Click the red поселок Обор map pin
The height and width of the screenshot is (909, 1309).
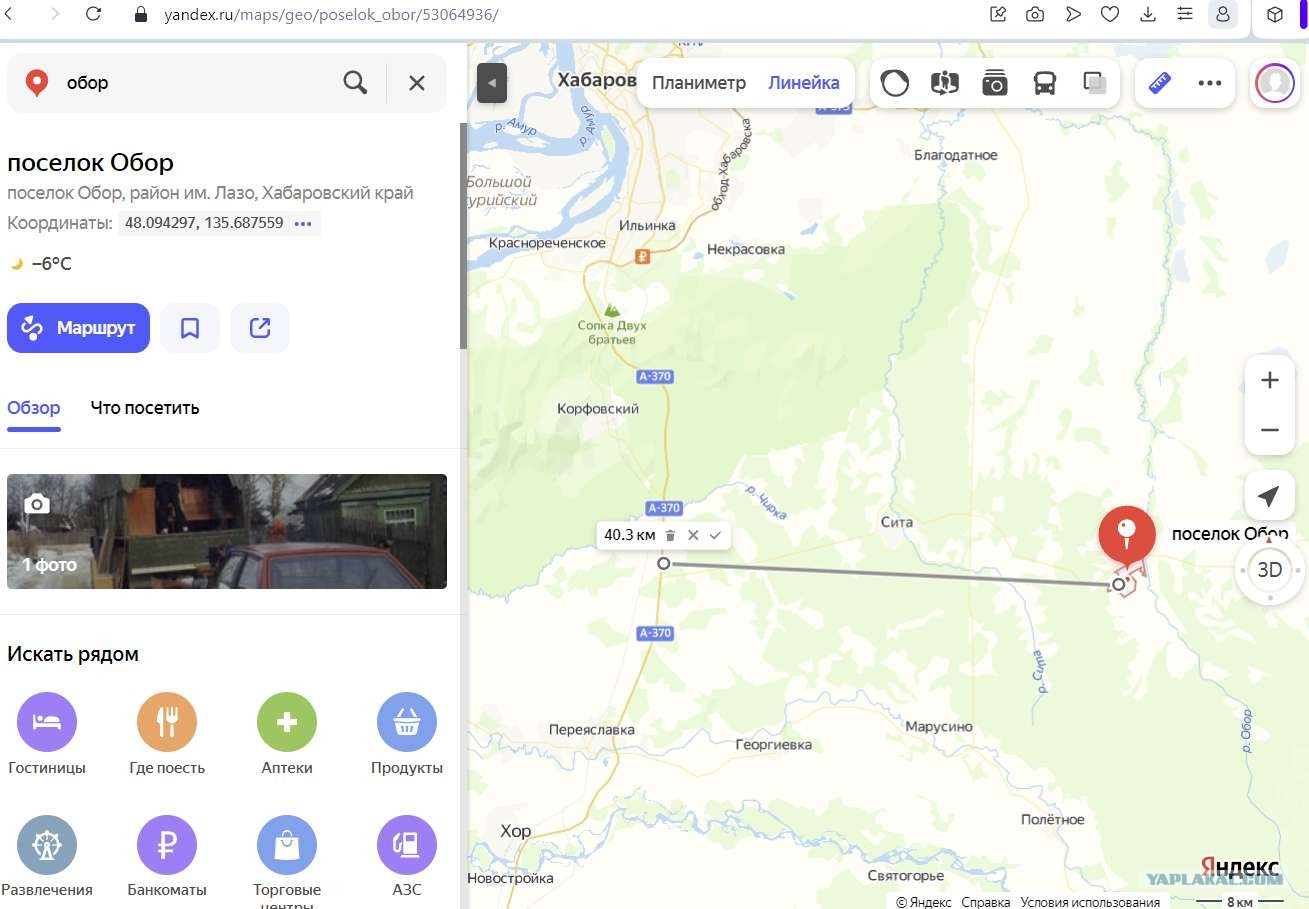point(1128,536)
